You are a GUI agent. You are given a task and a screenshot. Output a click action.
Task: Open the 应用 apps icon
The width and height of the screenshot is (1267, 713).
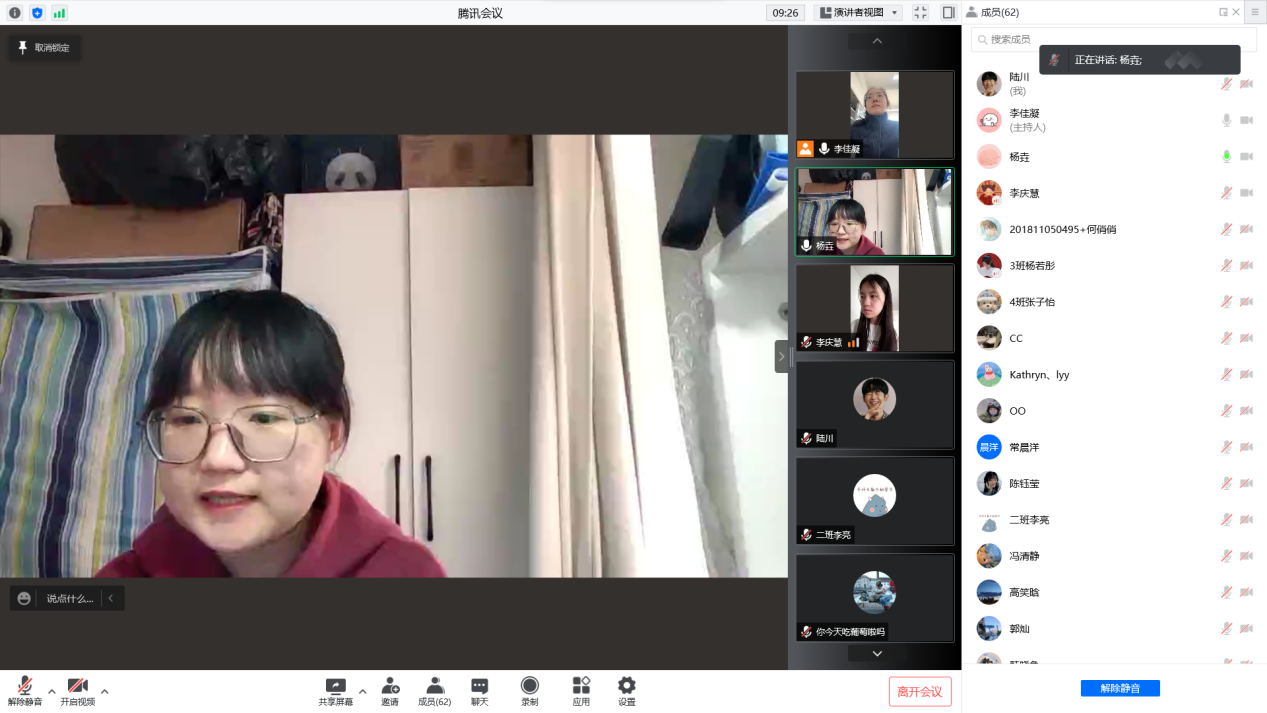coord(581,691)
